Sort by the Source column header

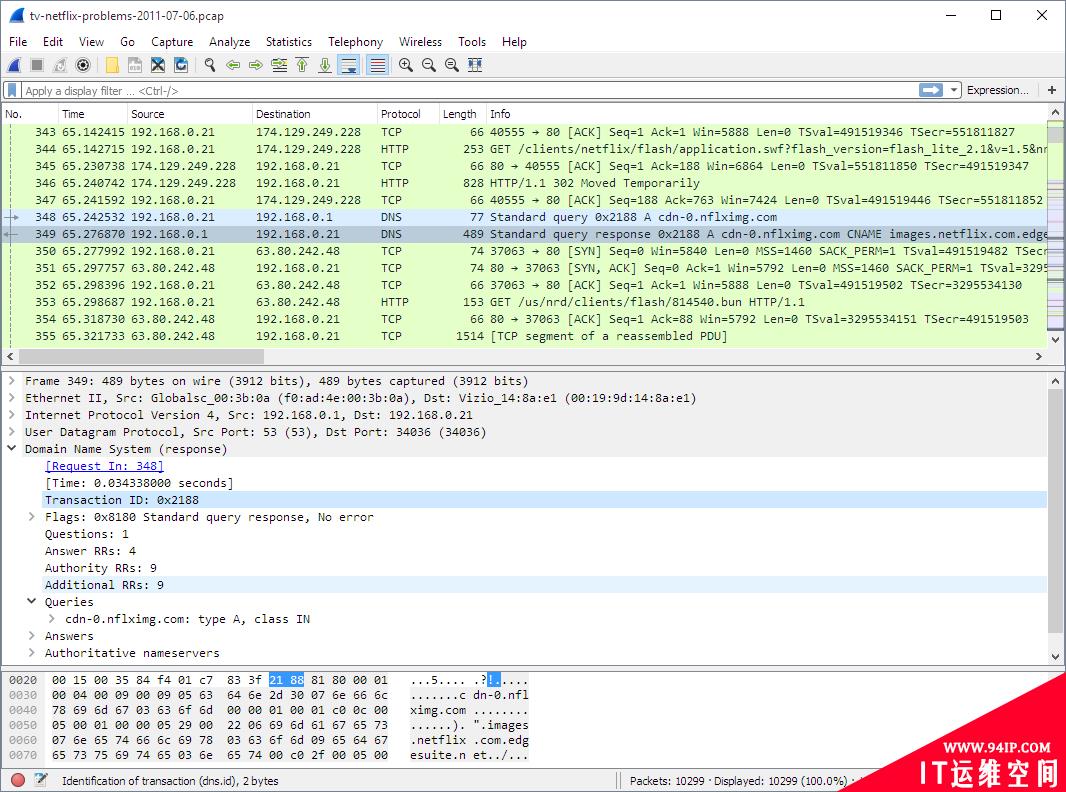[x=189, y=114]
